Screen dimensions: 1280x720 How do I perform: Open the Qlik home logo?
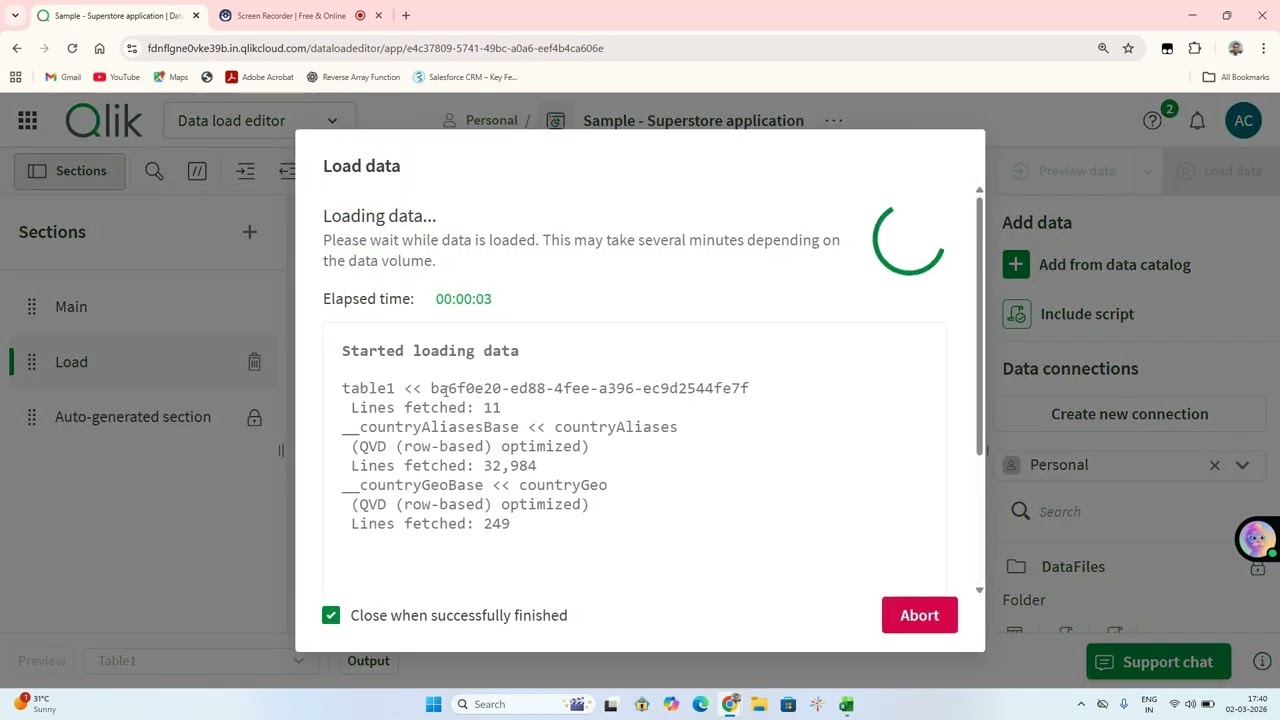point(104,121)
